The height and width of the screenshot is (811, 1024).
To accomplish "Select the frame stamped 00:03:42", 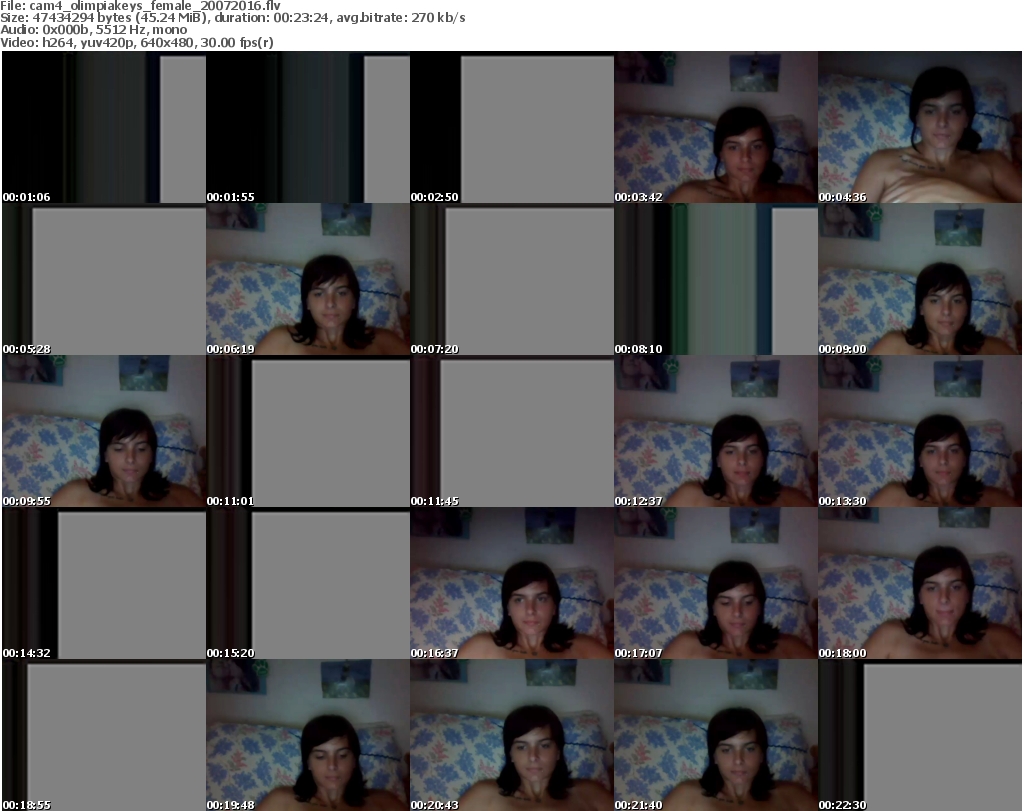I will pos(716,127).
